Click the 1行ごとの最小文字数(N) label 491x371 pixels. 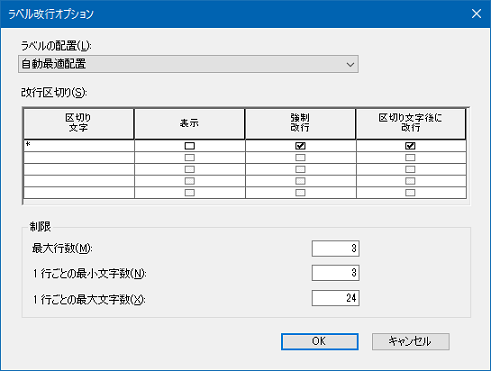click(90, 273)
